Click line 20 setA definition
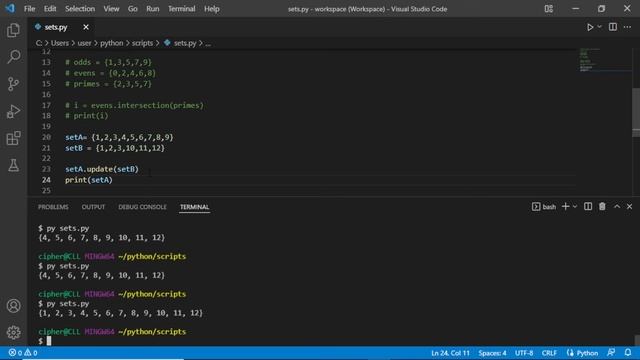 tap(119, 137)
